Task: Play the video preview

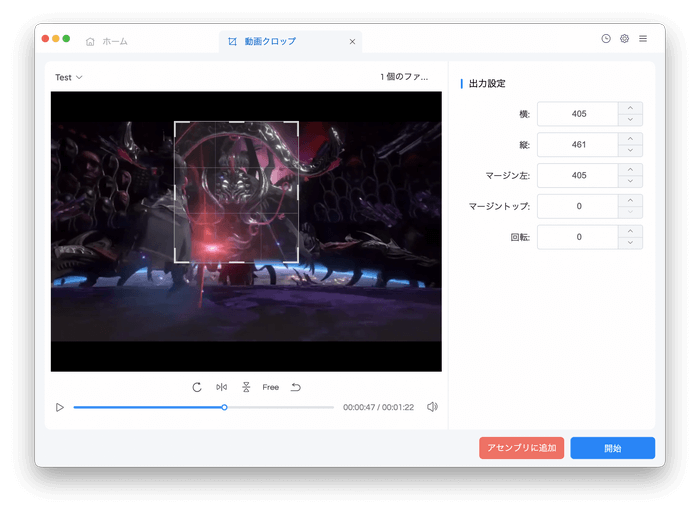Action: click(60, 407)
